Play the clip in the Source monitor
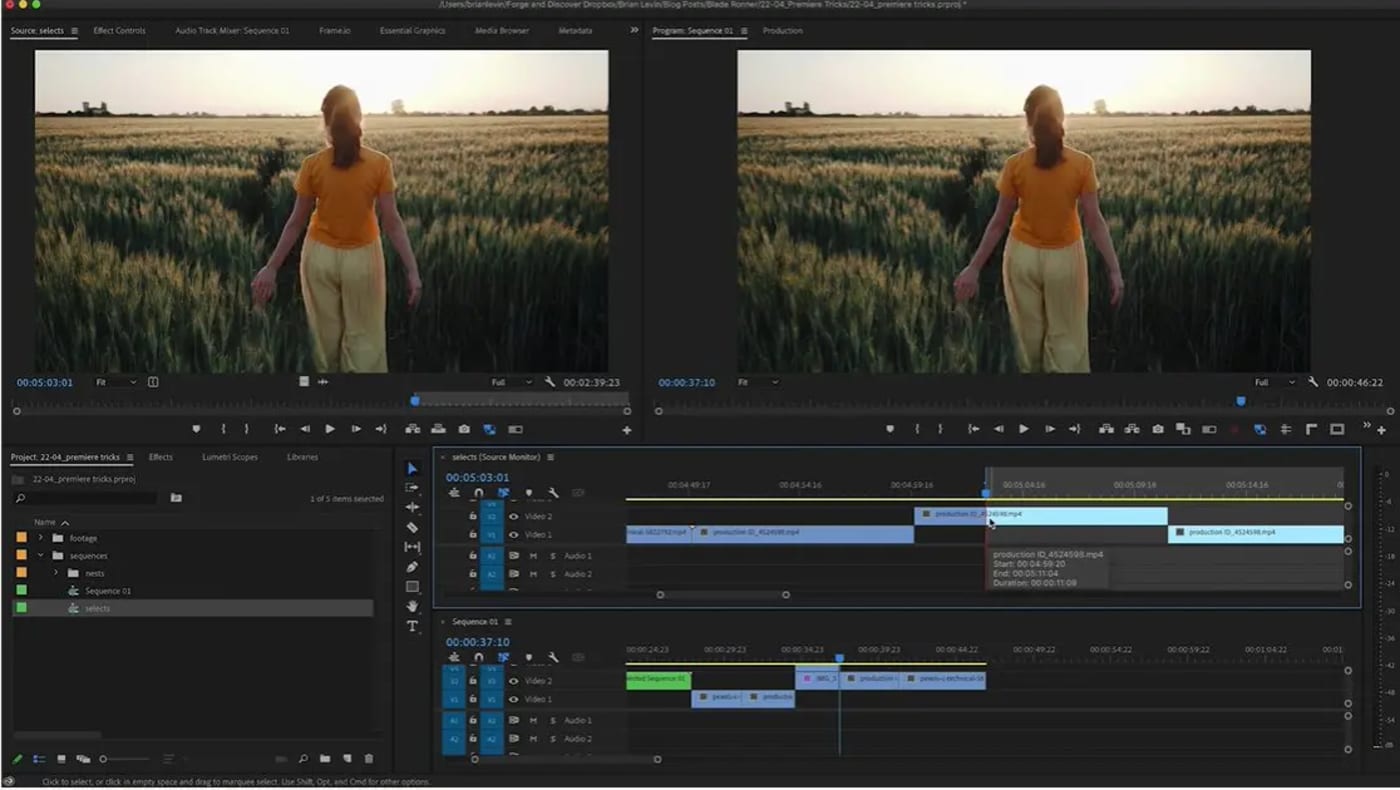Viewport: 1400px width, 790px height. 330,429
